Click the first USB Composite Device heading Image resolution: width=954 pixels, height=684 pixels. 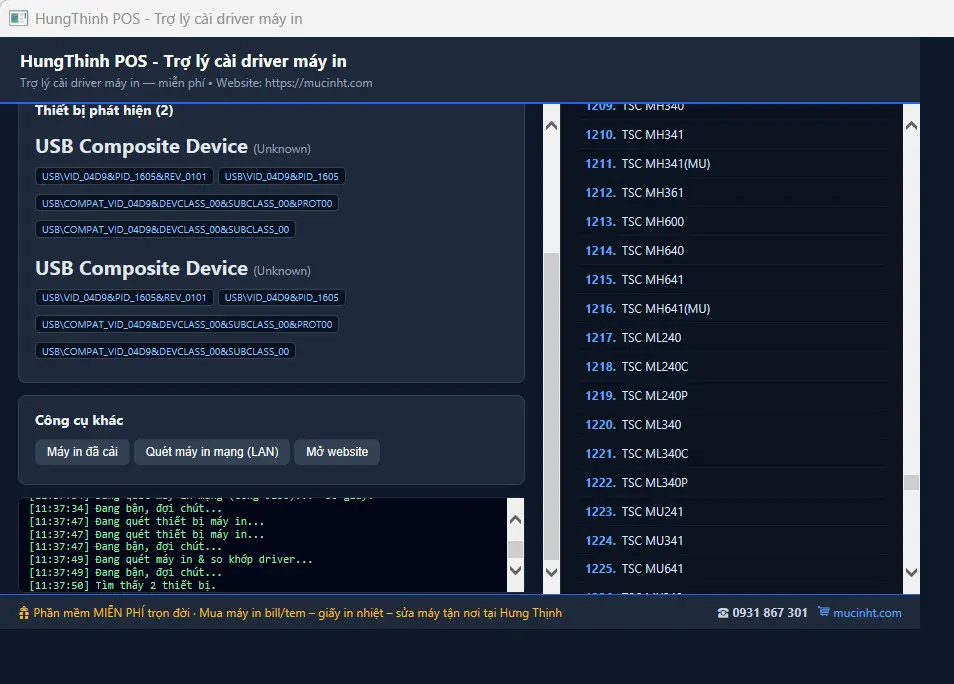tap(141, 147)
